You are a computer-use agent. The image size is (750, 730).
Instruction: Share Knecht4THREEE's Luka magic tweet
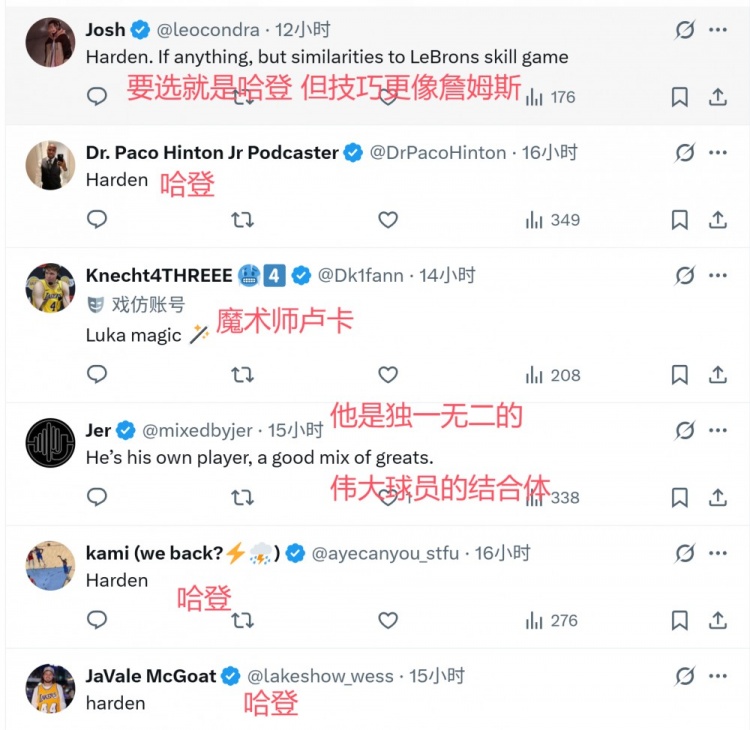[717, 375]
